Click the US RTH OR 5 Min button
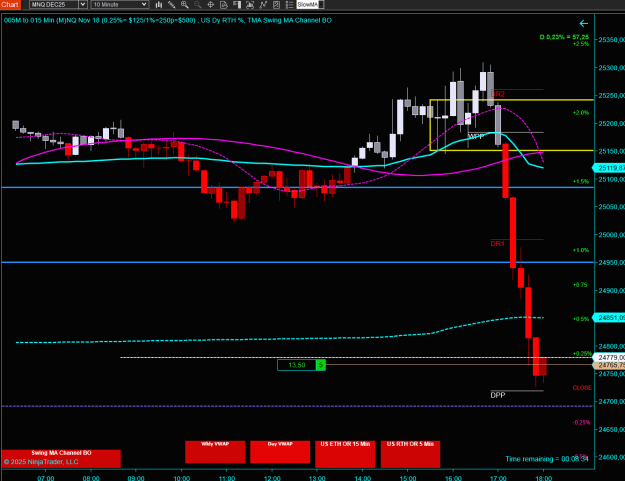 pos(410,454)
